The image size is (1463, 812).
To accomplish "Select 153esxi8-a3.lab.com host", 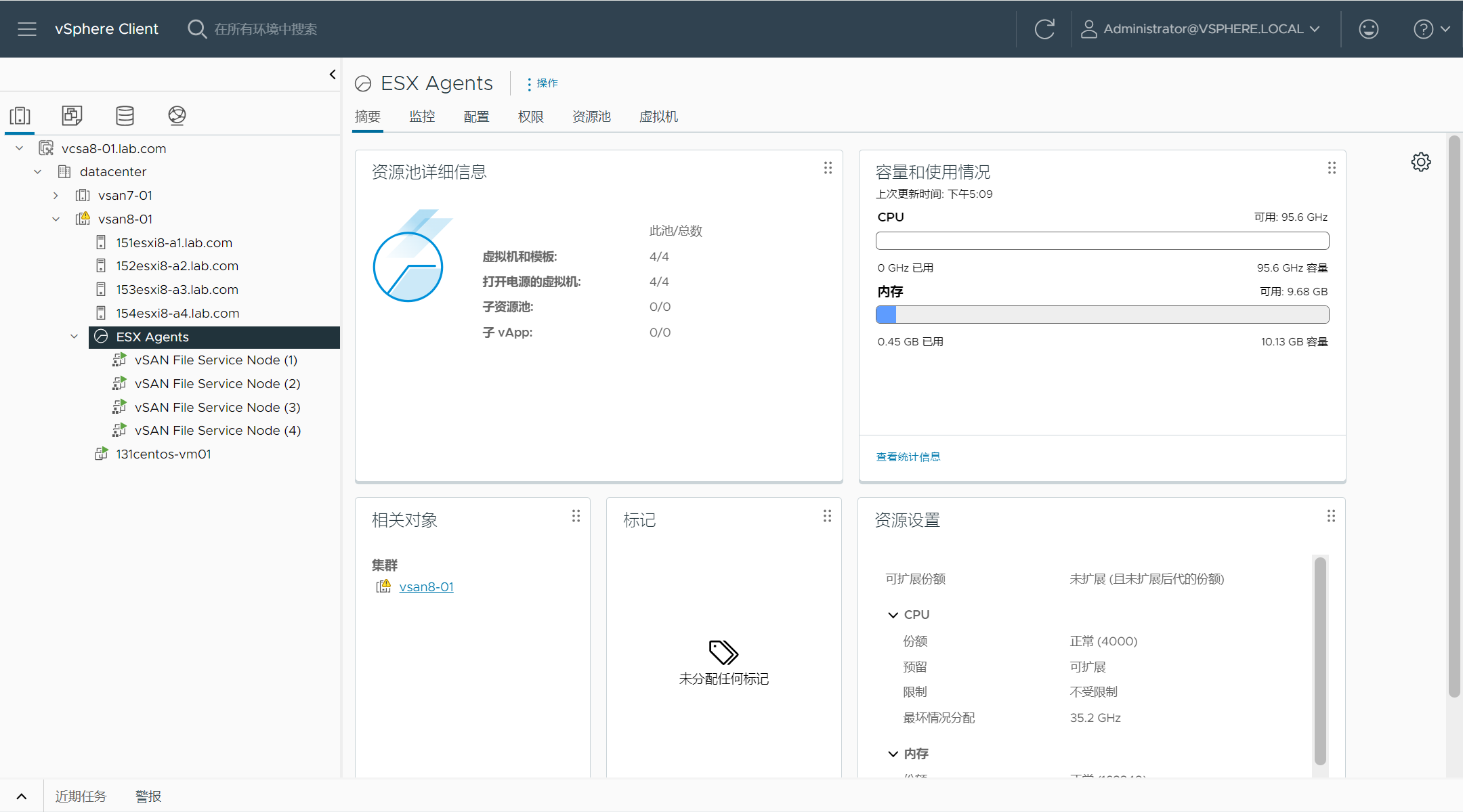I will (177, 290).
